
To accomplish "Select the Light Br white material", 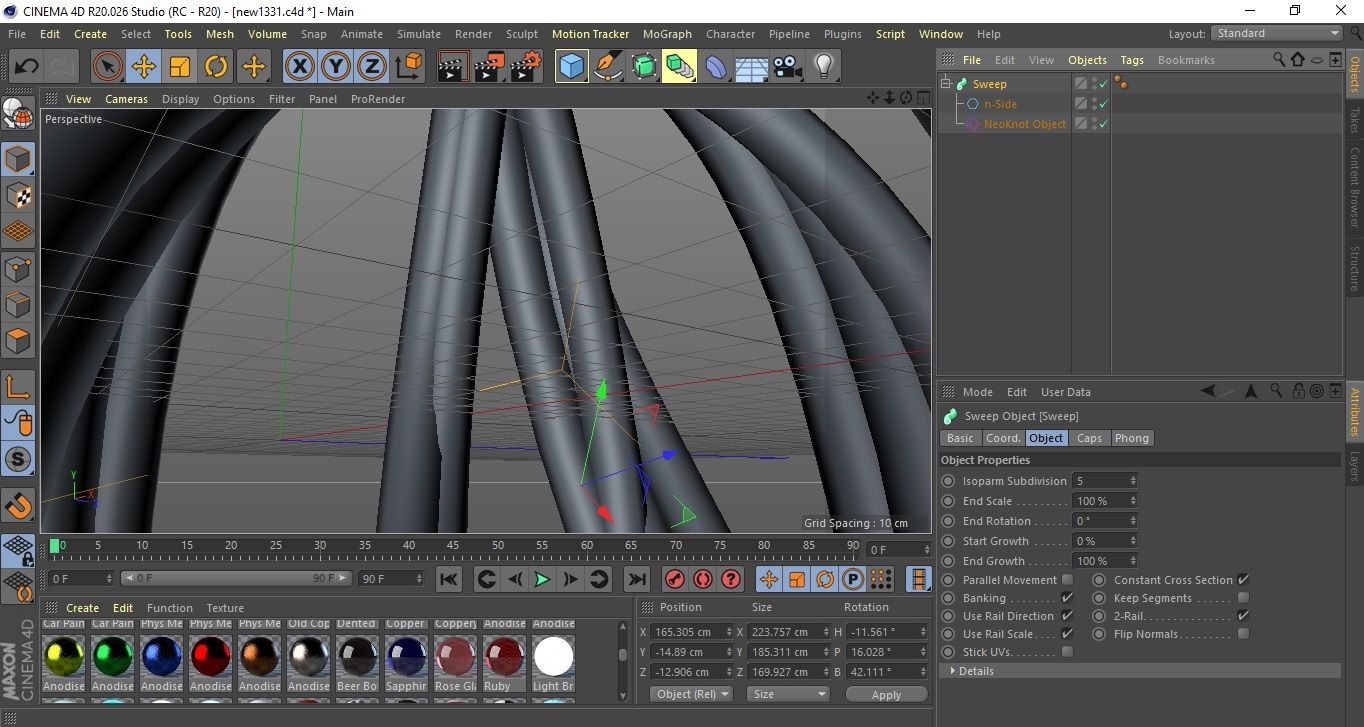I will 553,656.
